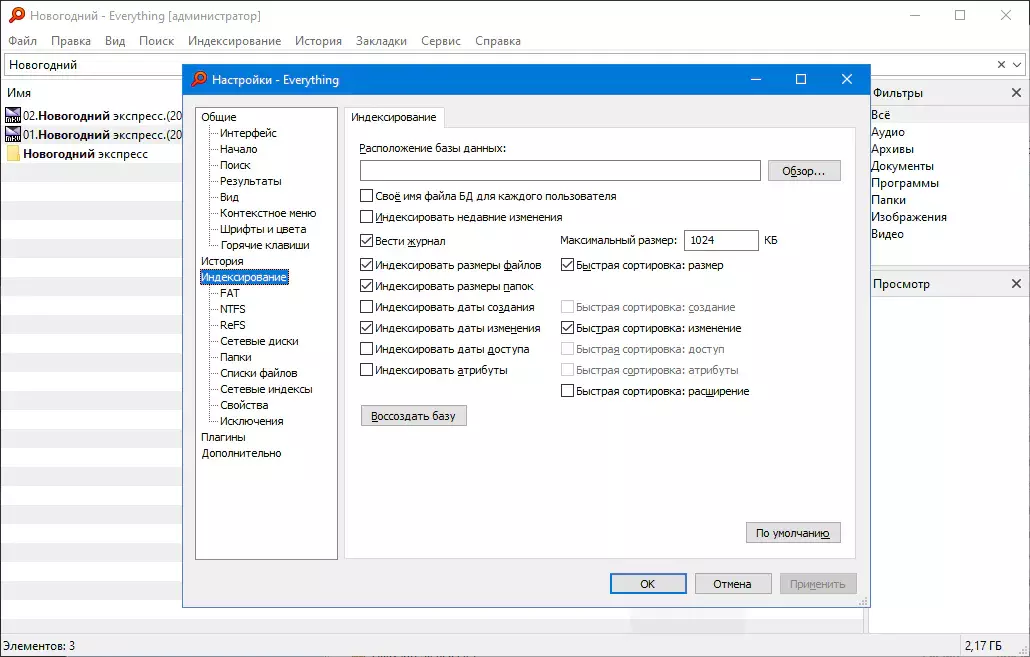Open the Индексирование menu
Viewport: 1030px width, 657px height.
point(235,41)
